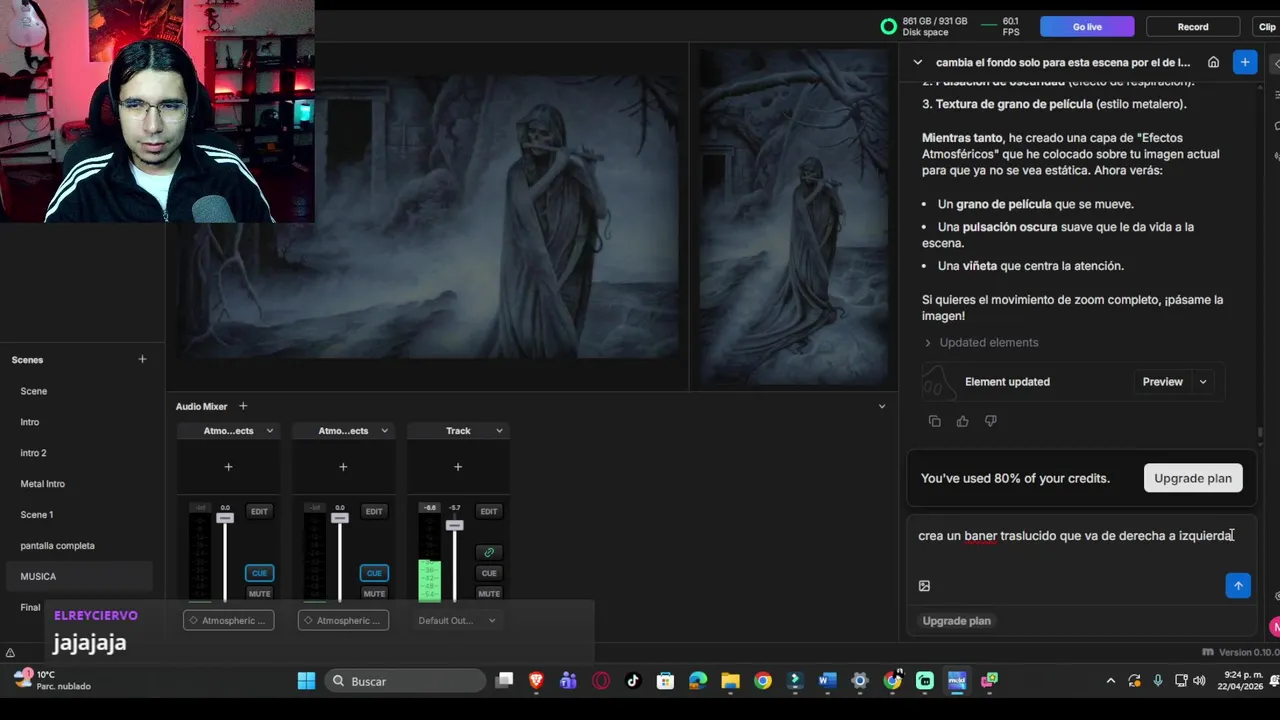
Task: Click the lower Upgrade plan link
Action: (956, 621)
